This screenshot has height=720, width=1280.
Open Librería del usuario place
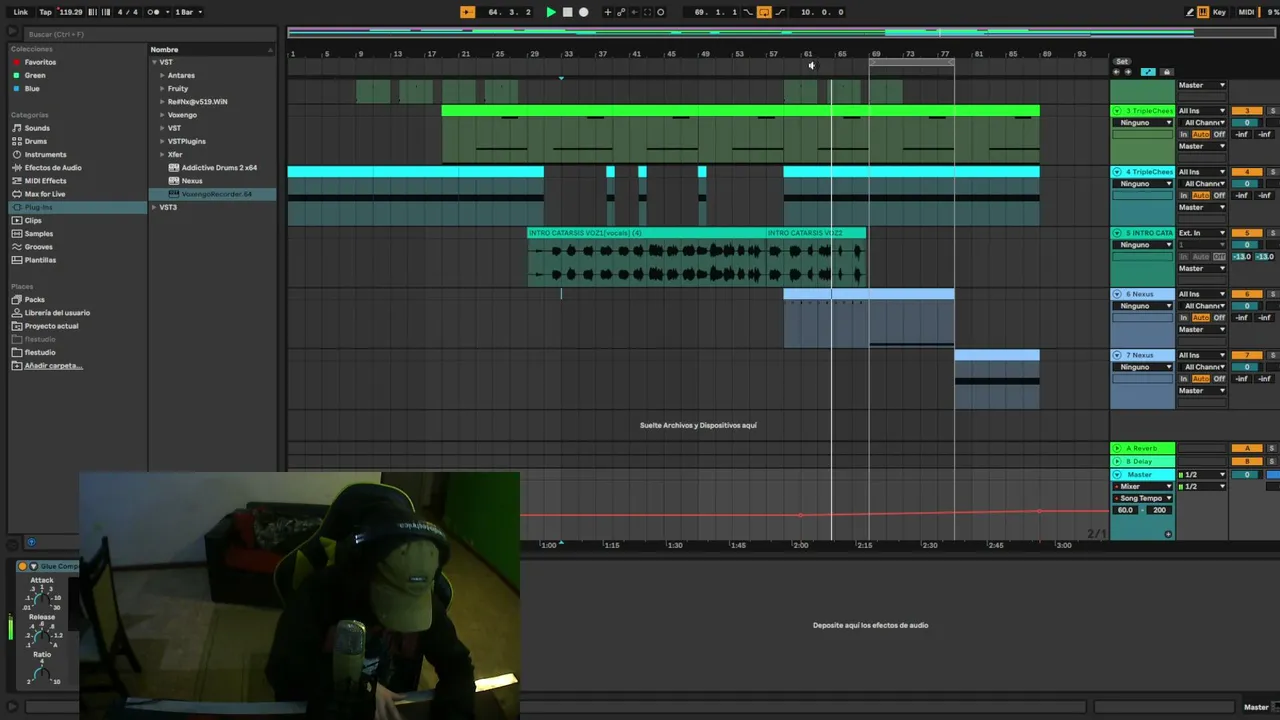pos(57,312)
